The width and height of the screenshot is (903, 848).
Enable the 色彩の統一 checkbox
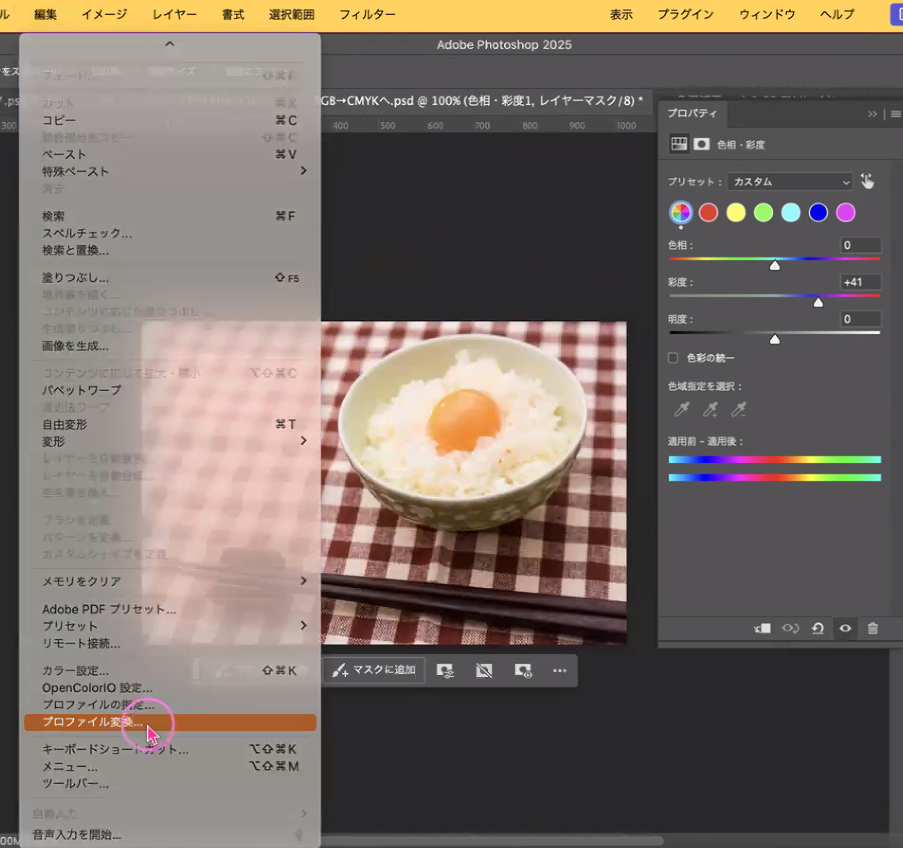pyautogui.click(x=673, y=358)
